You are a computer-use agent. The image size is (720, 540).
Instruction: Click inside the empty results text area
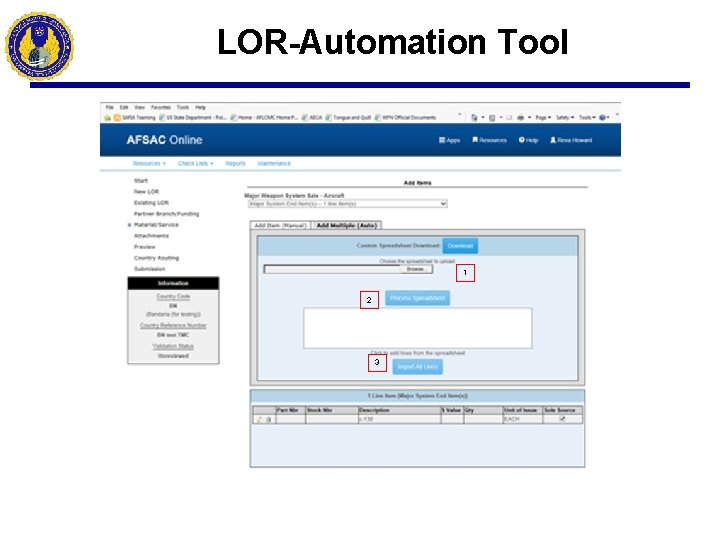(x=418, y=328)
